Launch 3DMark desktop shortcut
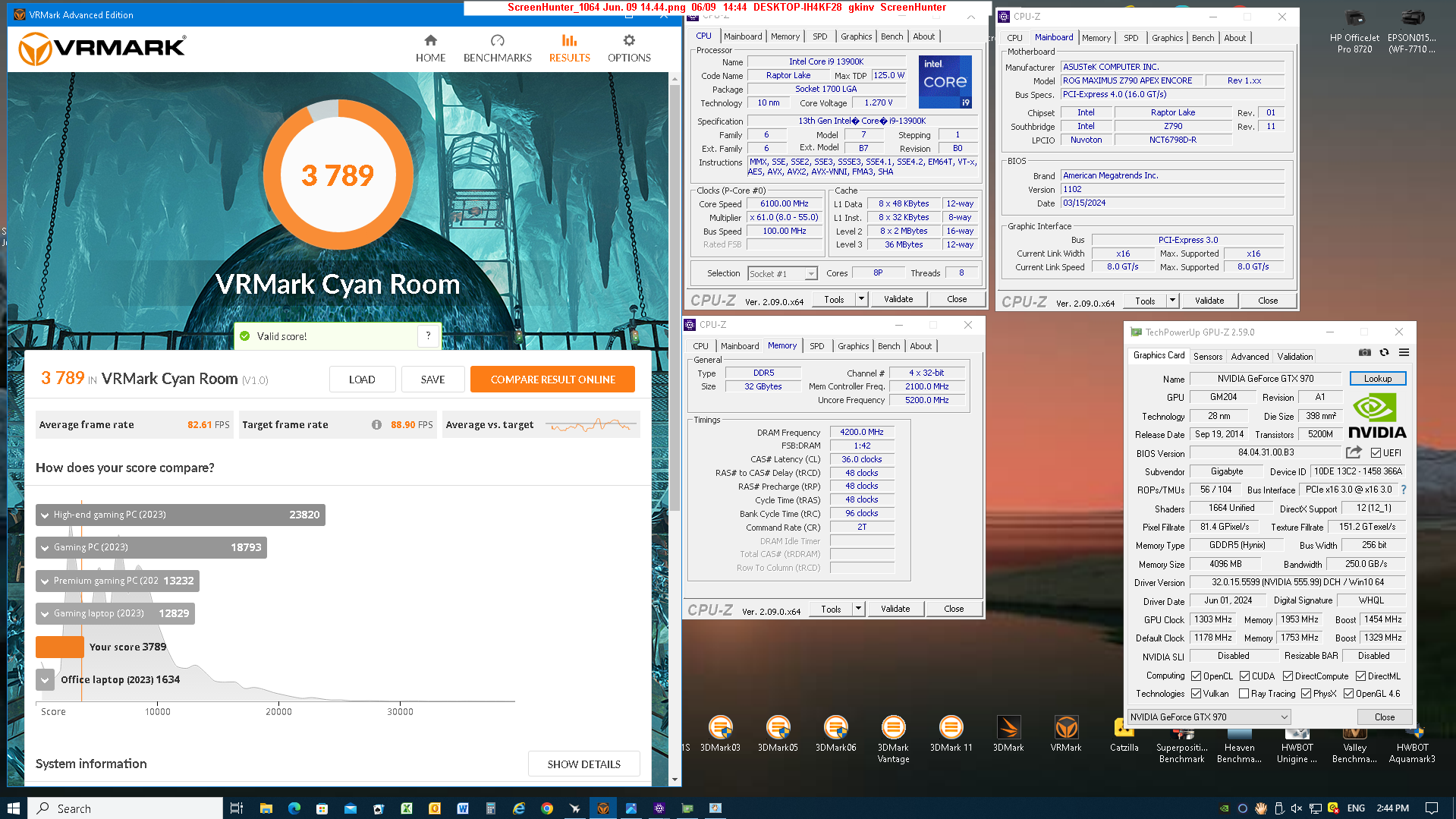 [1008, 733]
